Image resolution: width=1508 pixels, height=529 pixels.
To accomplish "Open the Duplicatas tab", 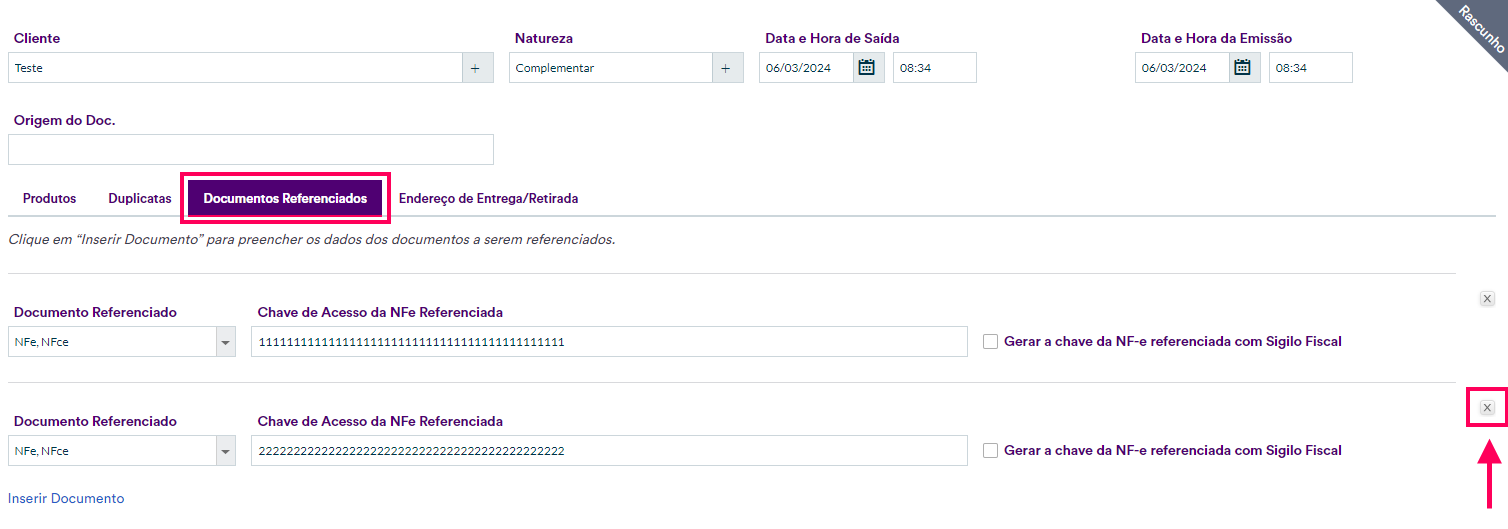I will point(140,199).
